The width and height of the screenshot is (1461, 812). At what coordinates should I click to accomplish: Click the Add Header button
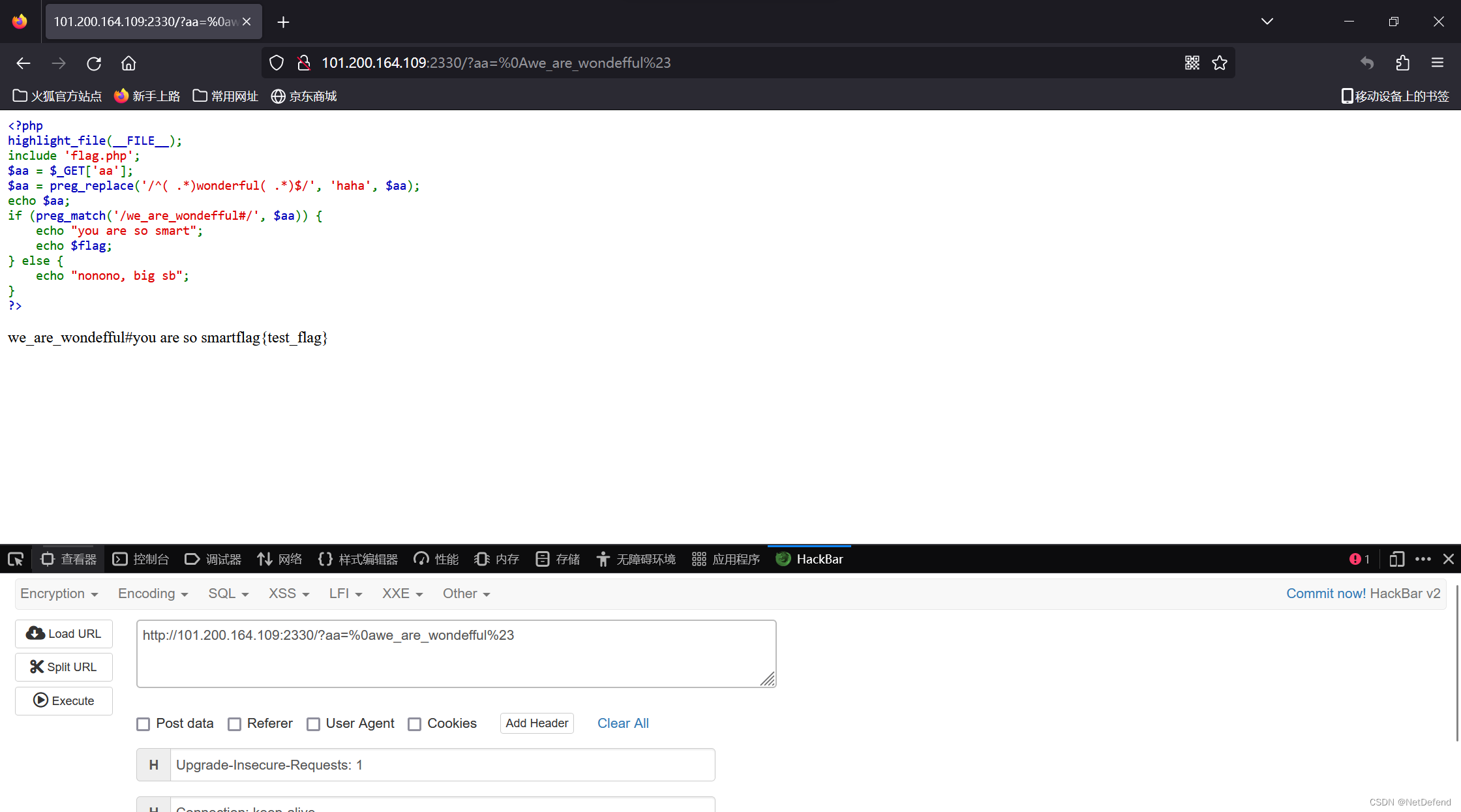click(x=537, y=723)
